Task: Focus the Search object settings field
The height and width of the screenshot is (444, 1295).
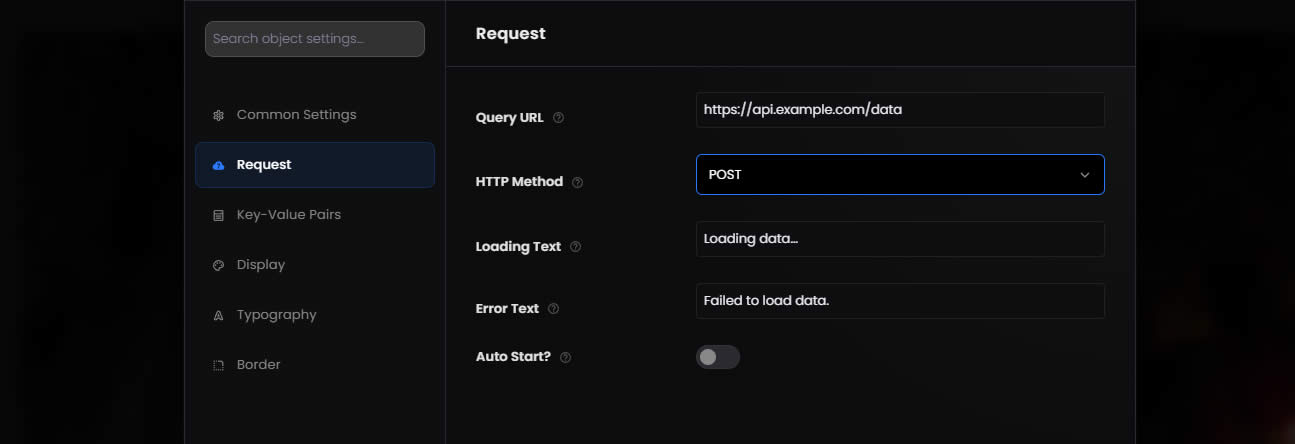Action: (x=315, y=39)
